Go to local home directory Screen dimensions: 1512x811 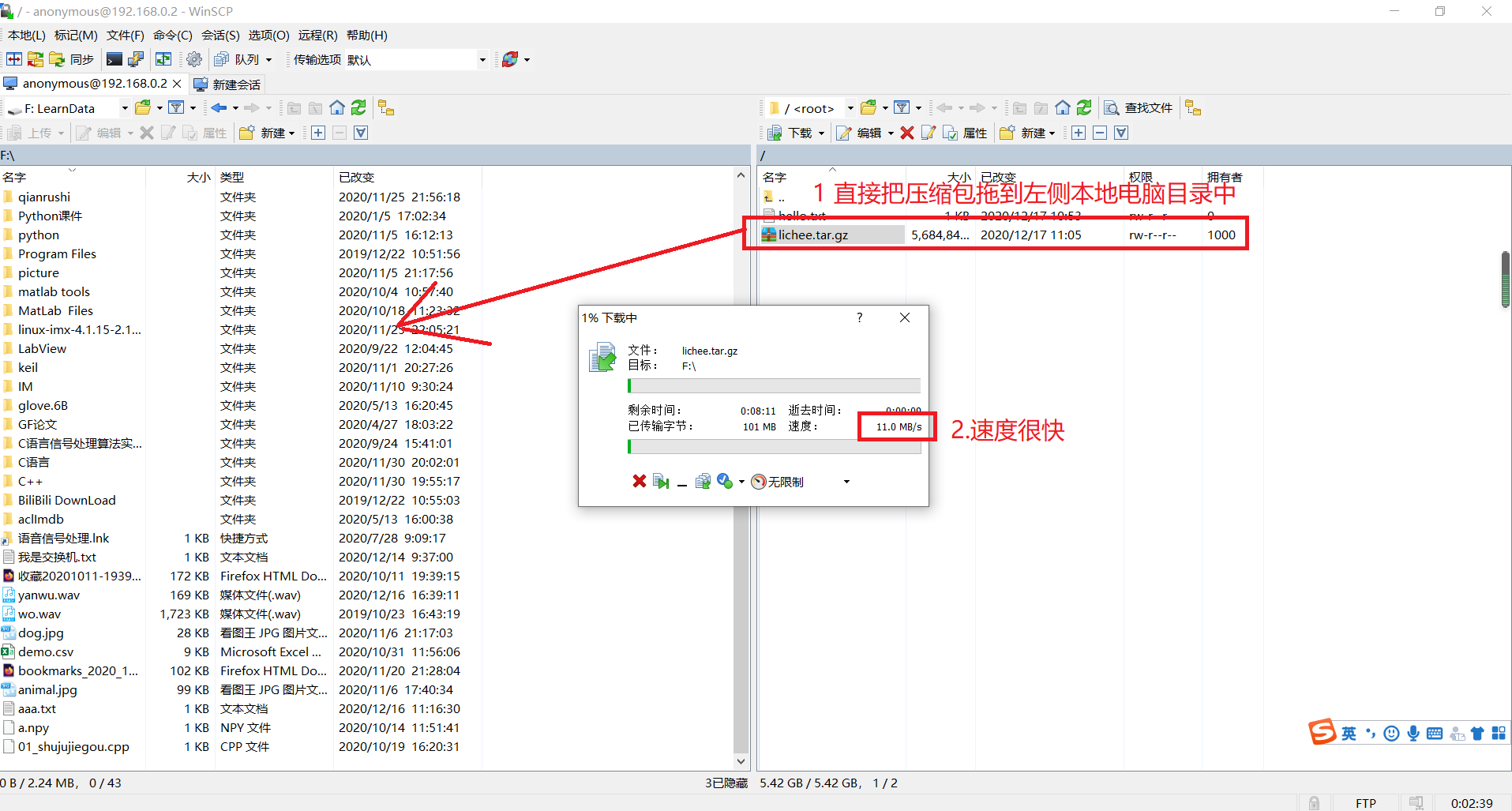(337, 108)
